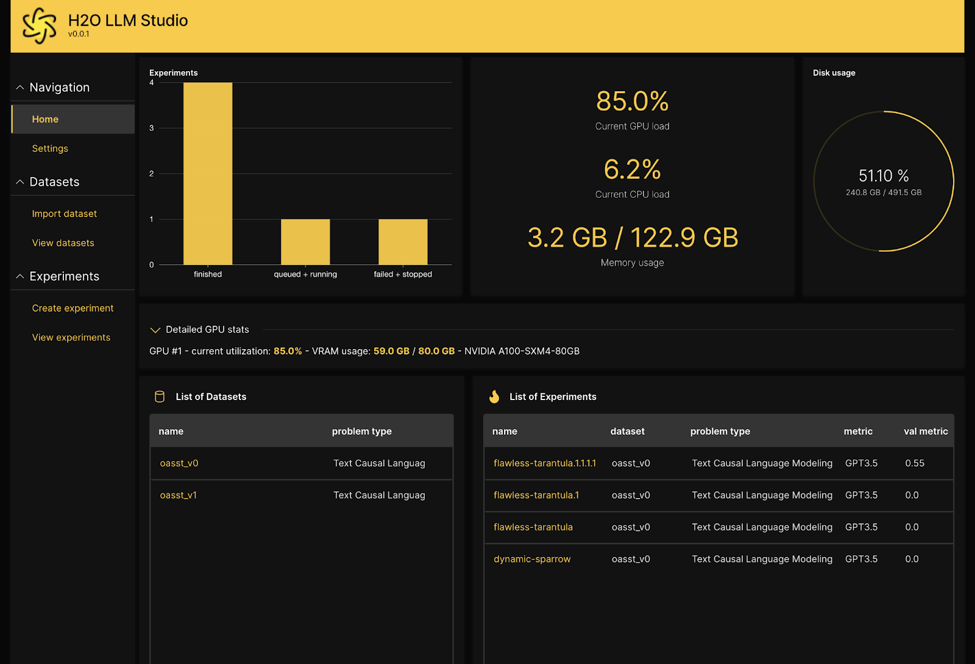Image resolution: width=975 pixels, height=664 pixels.
Task: Click the H2O LLM Studio logo icon
Action: point(39,25)
